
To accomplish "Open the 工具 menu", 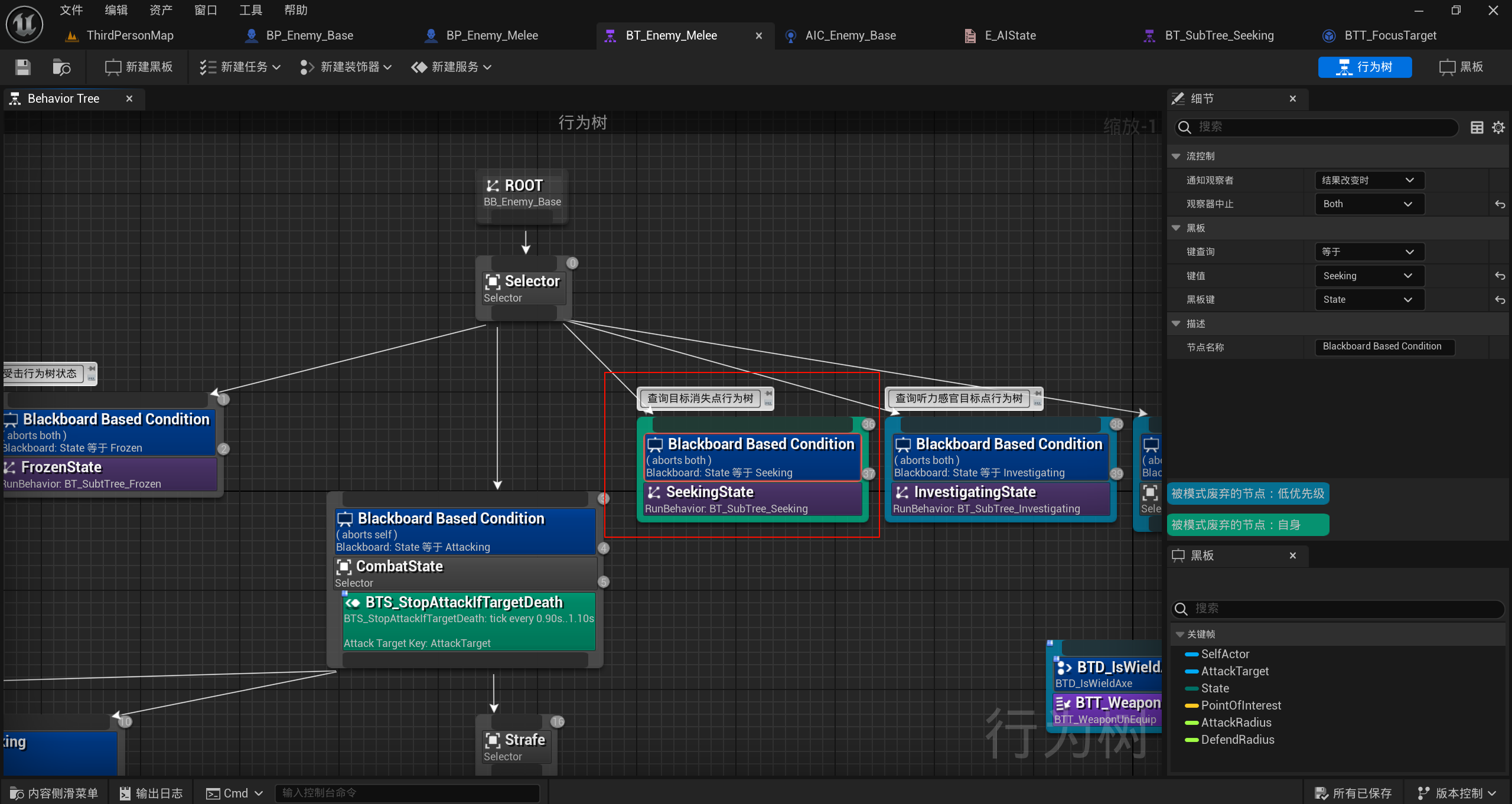I will click(x=250, y=10).
